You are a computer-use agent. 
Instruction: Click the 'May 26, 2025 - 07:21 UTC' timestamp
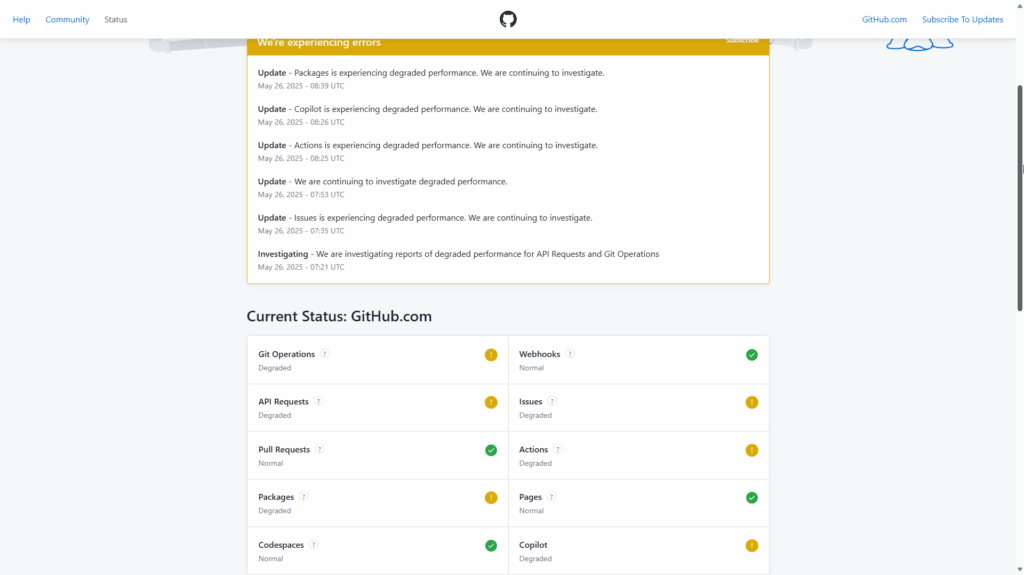tap(300, 267)
